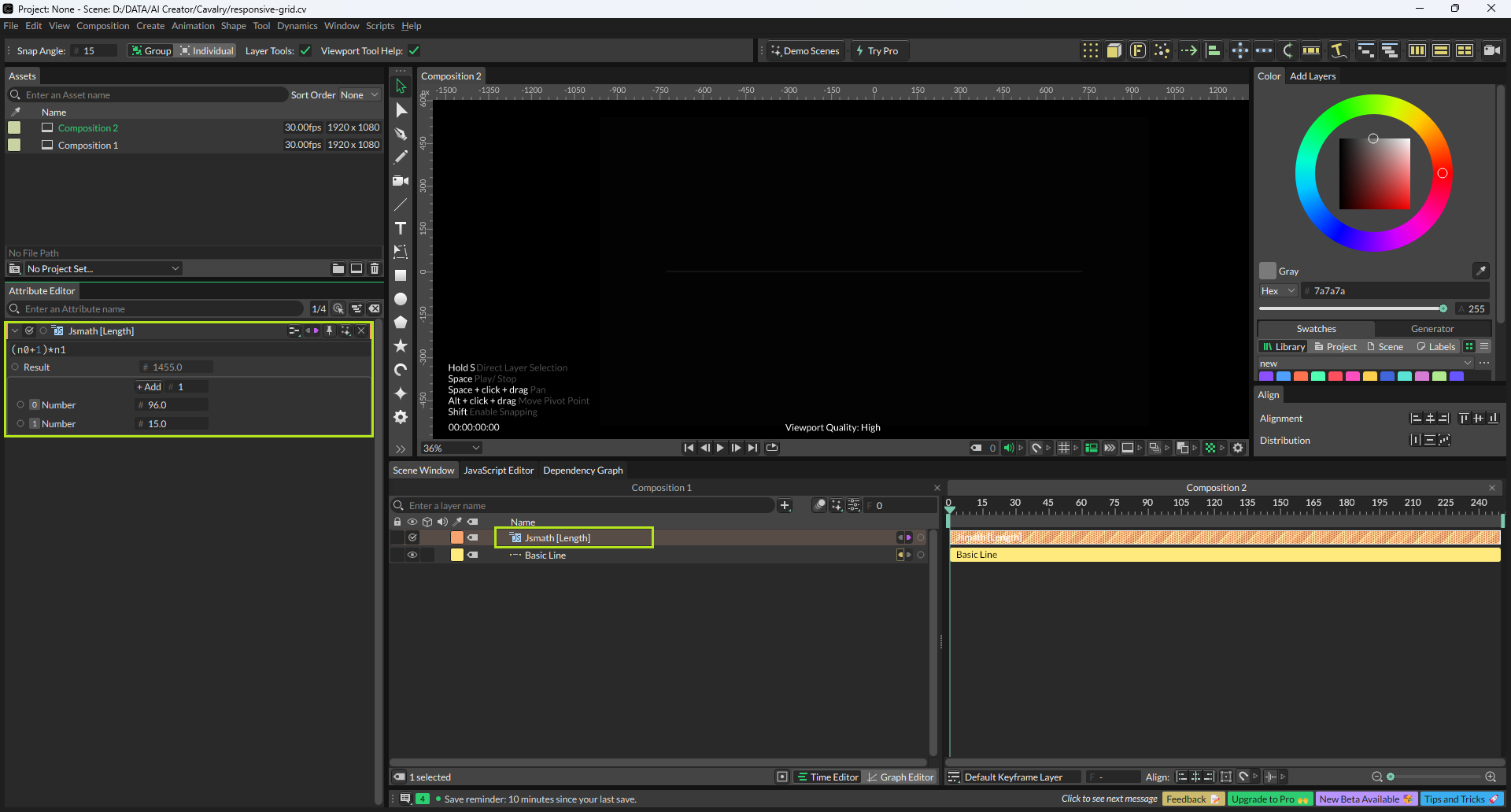Click the alpha slider handle

tap(1443, 308)
